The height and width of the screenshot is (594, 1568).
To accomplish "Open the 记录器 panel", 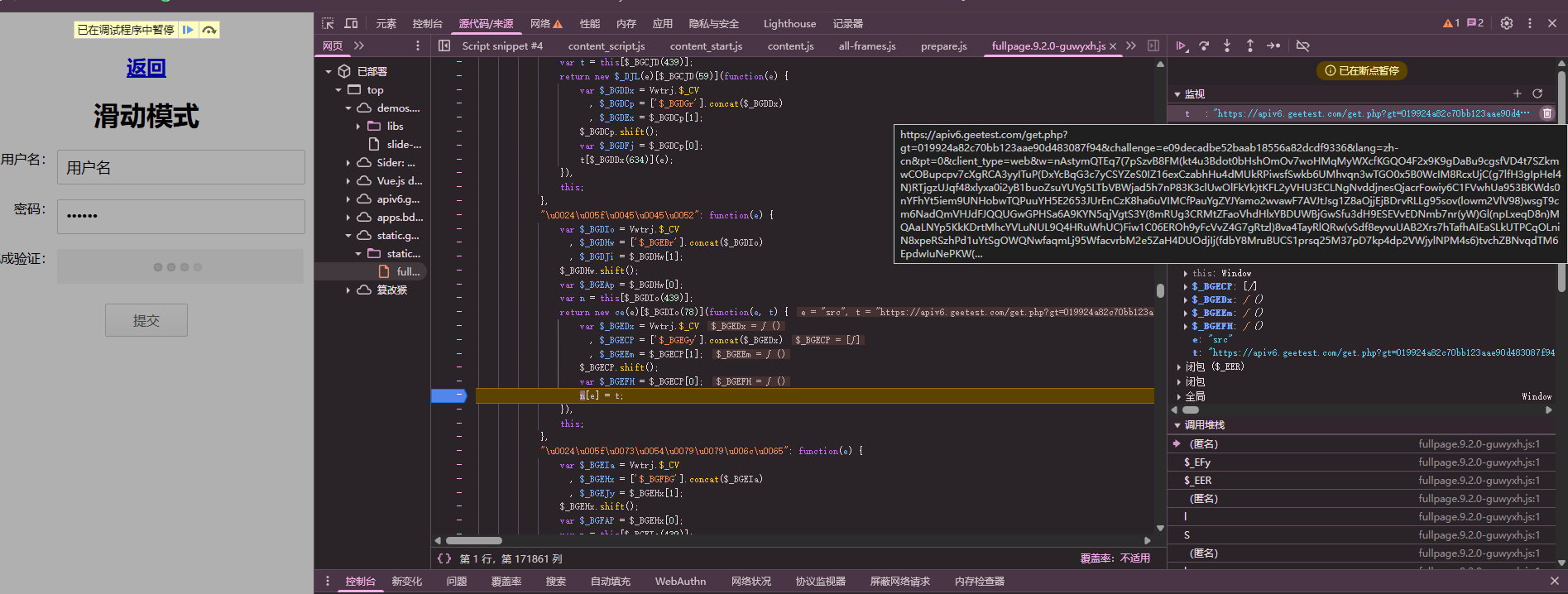I will (x=848, y=23).
